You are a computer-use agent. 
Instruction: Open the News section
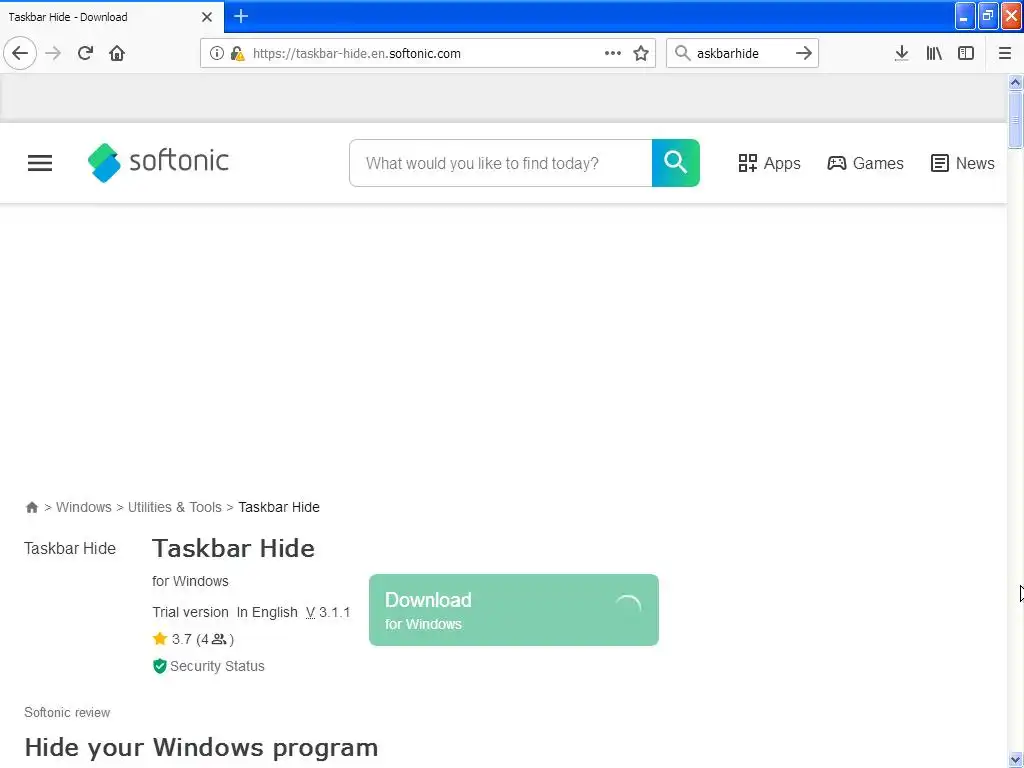(963, 163)
